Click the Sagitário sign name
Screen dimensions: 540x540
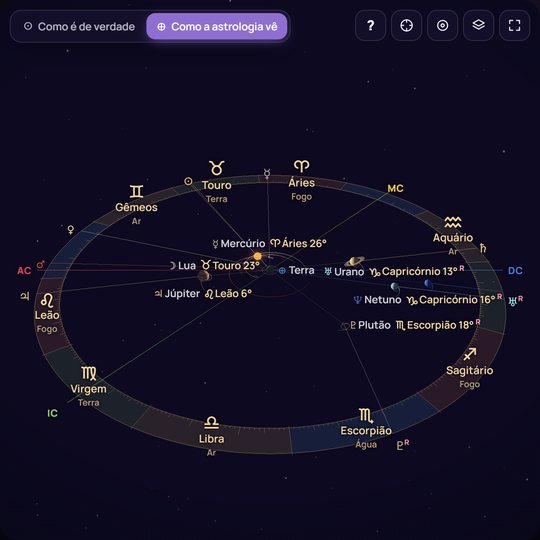pos(470,371)
